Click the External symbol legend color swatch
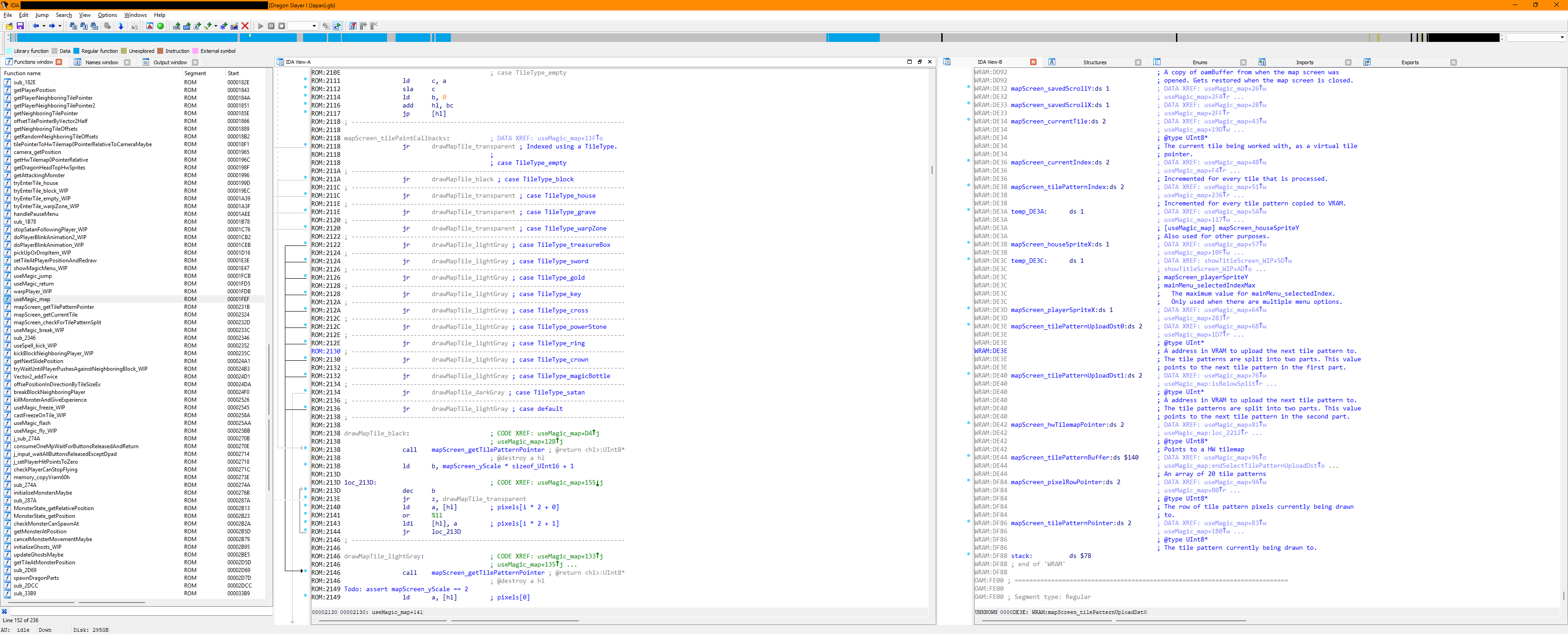 tap(196, 51)
